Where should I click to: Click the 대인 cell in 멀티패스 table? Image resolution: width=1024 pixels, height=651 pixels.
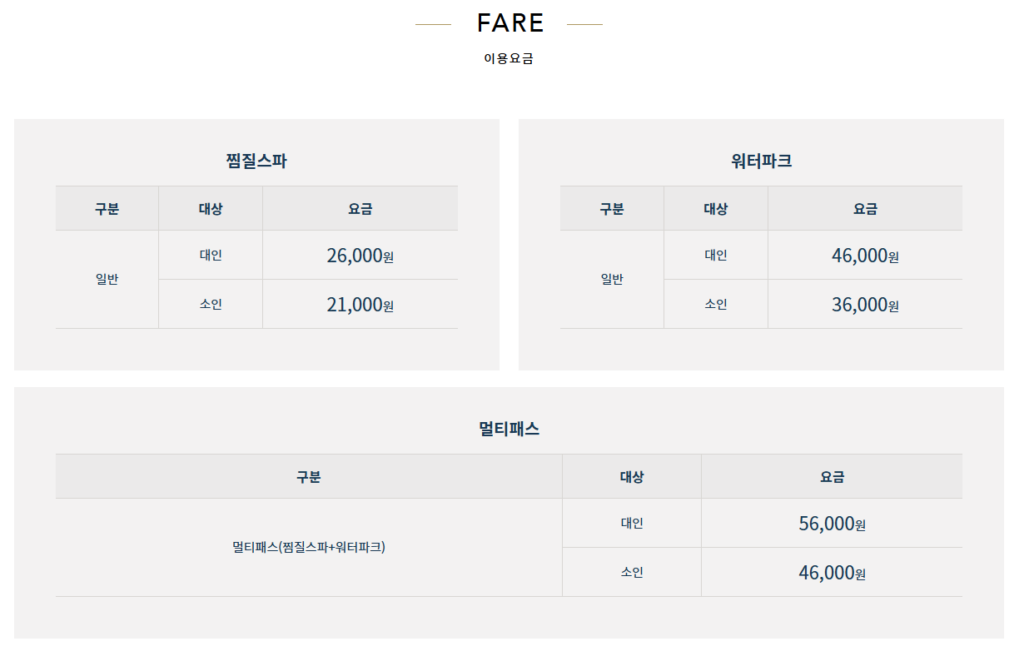tap(632, 524)
